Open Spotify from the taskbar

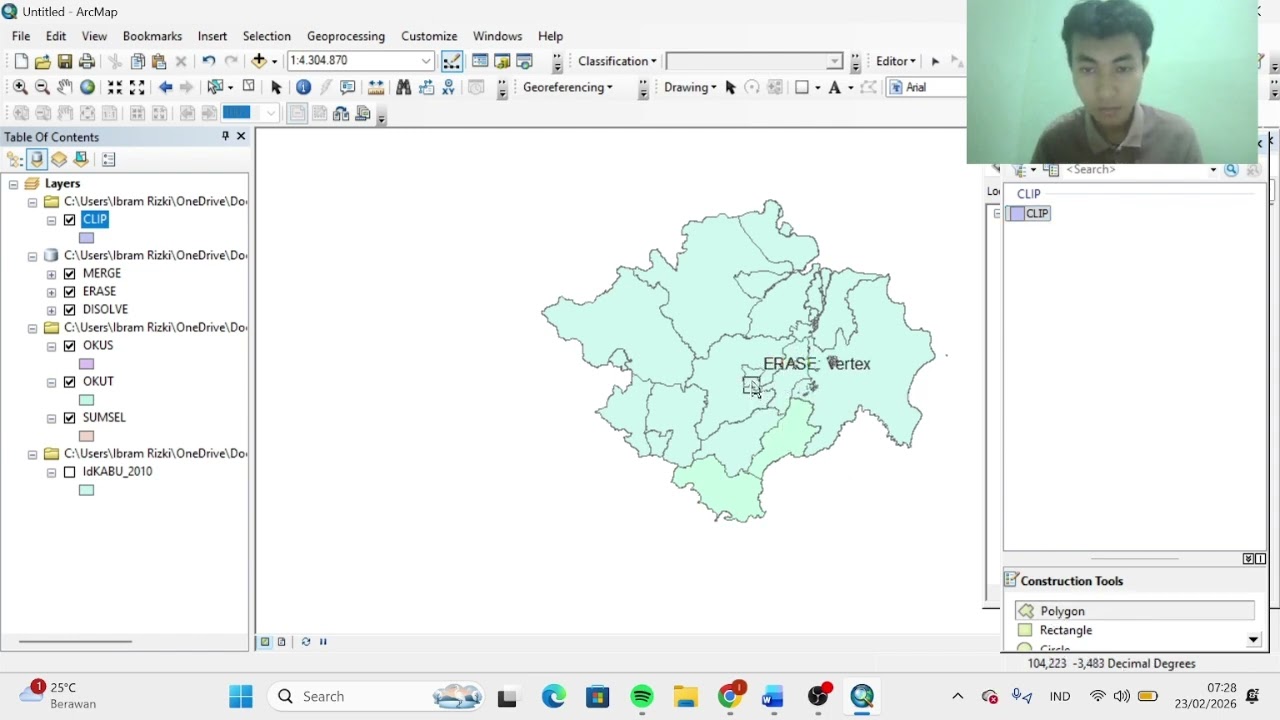pyautogui.click(x=641, y=696)
